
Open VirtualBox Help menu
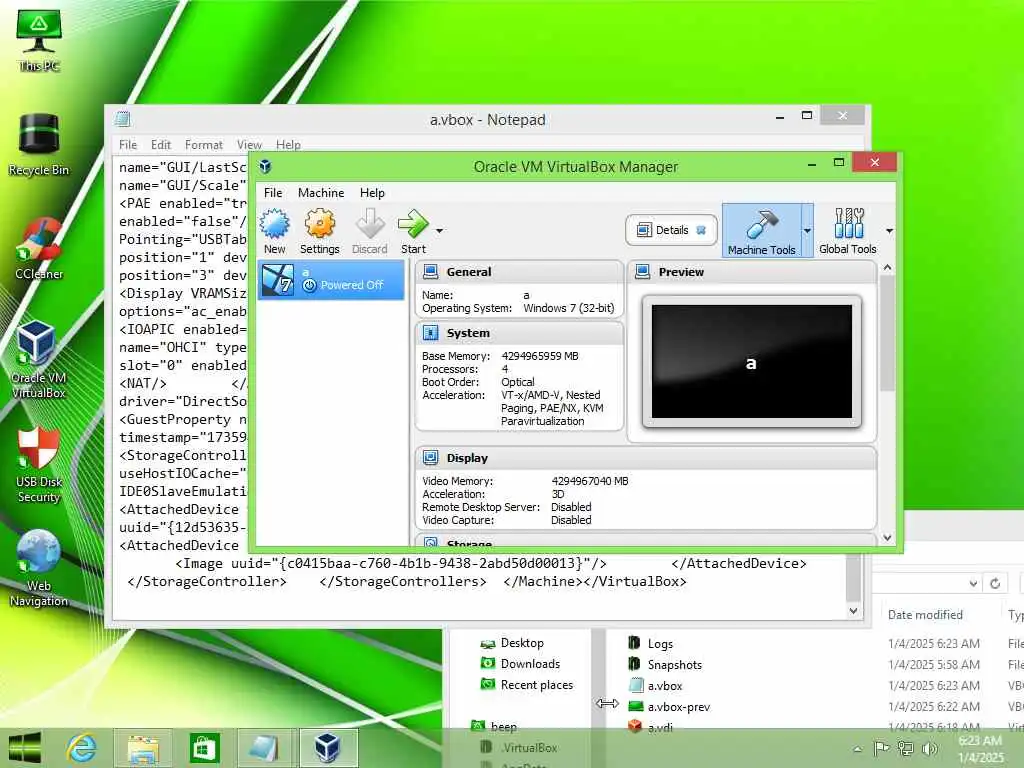[372, 193]
